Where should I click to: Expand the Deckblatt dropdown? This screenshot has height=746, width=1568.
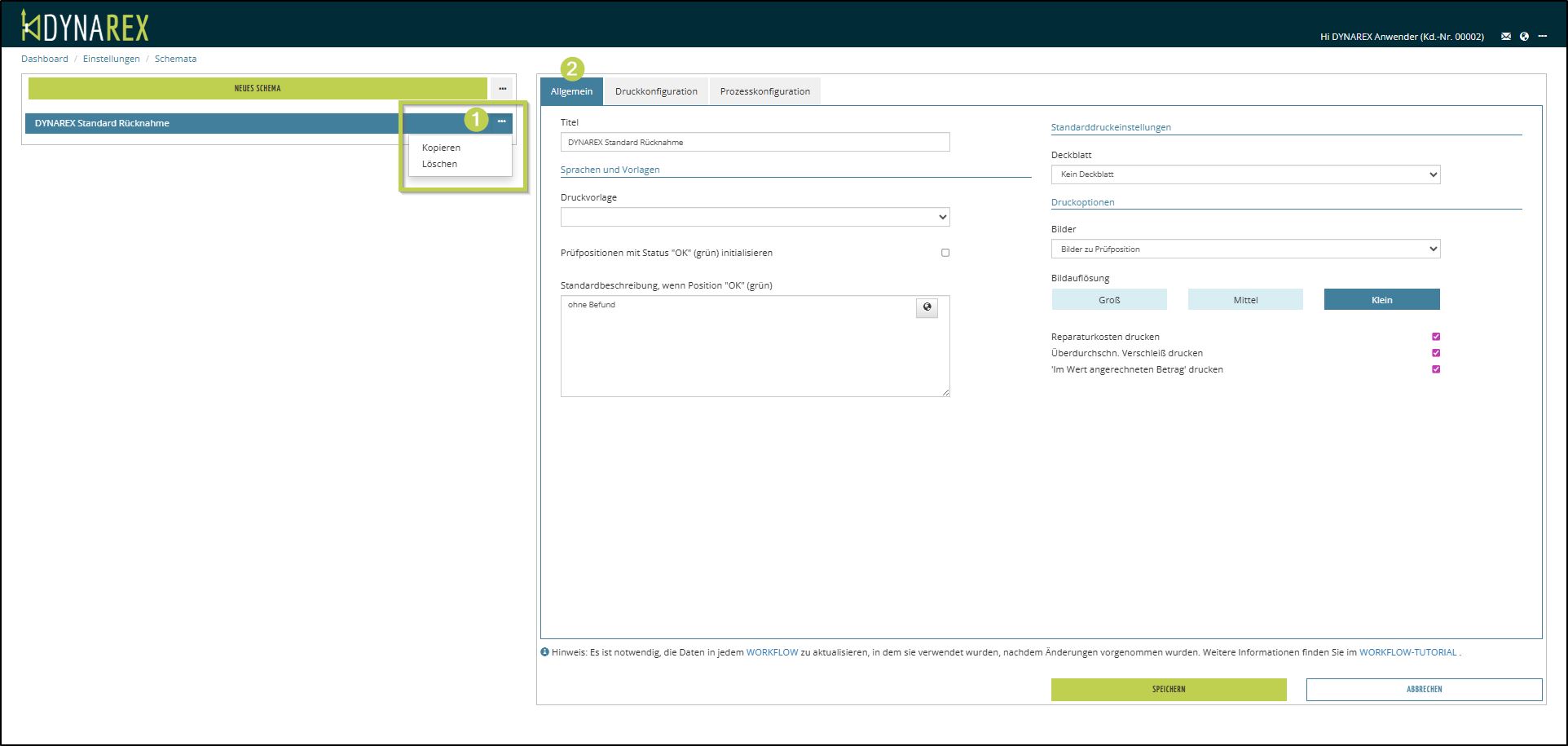click(1244, 174)
